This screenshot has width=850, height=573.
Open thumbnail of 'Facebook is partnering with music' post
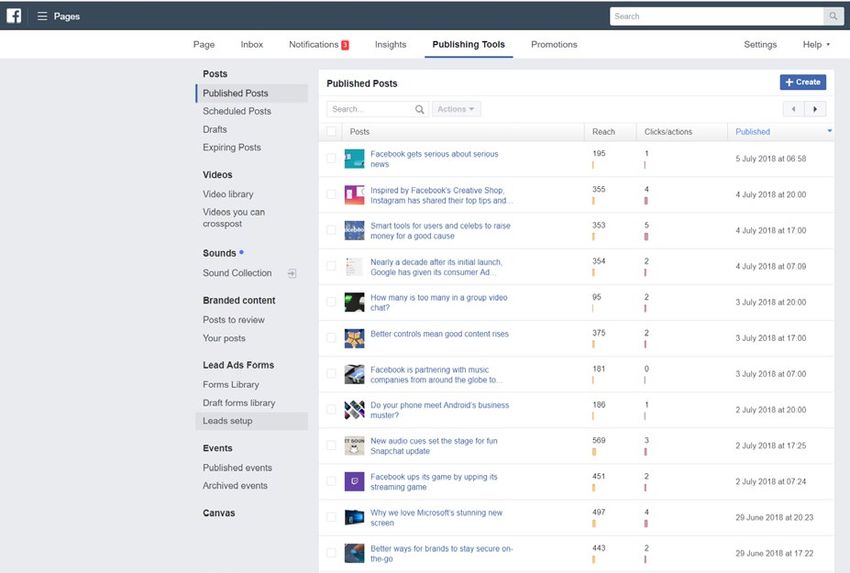click(x=355, y=374)
